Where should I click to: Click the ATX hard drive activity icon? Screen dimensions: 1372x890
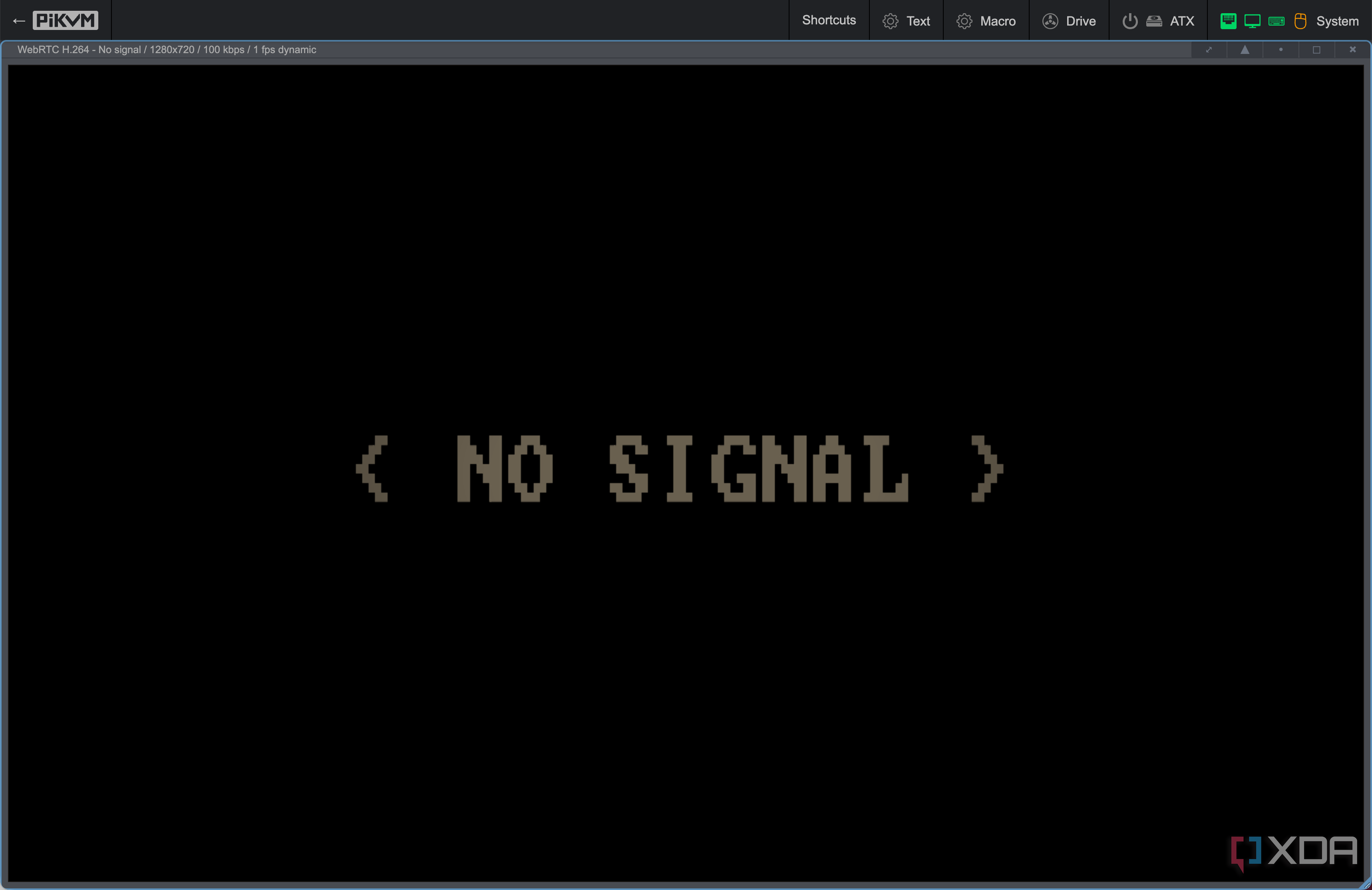1153,21
